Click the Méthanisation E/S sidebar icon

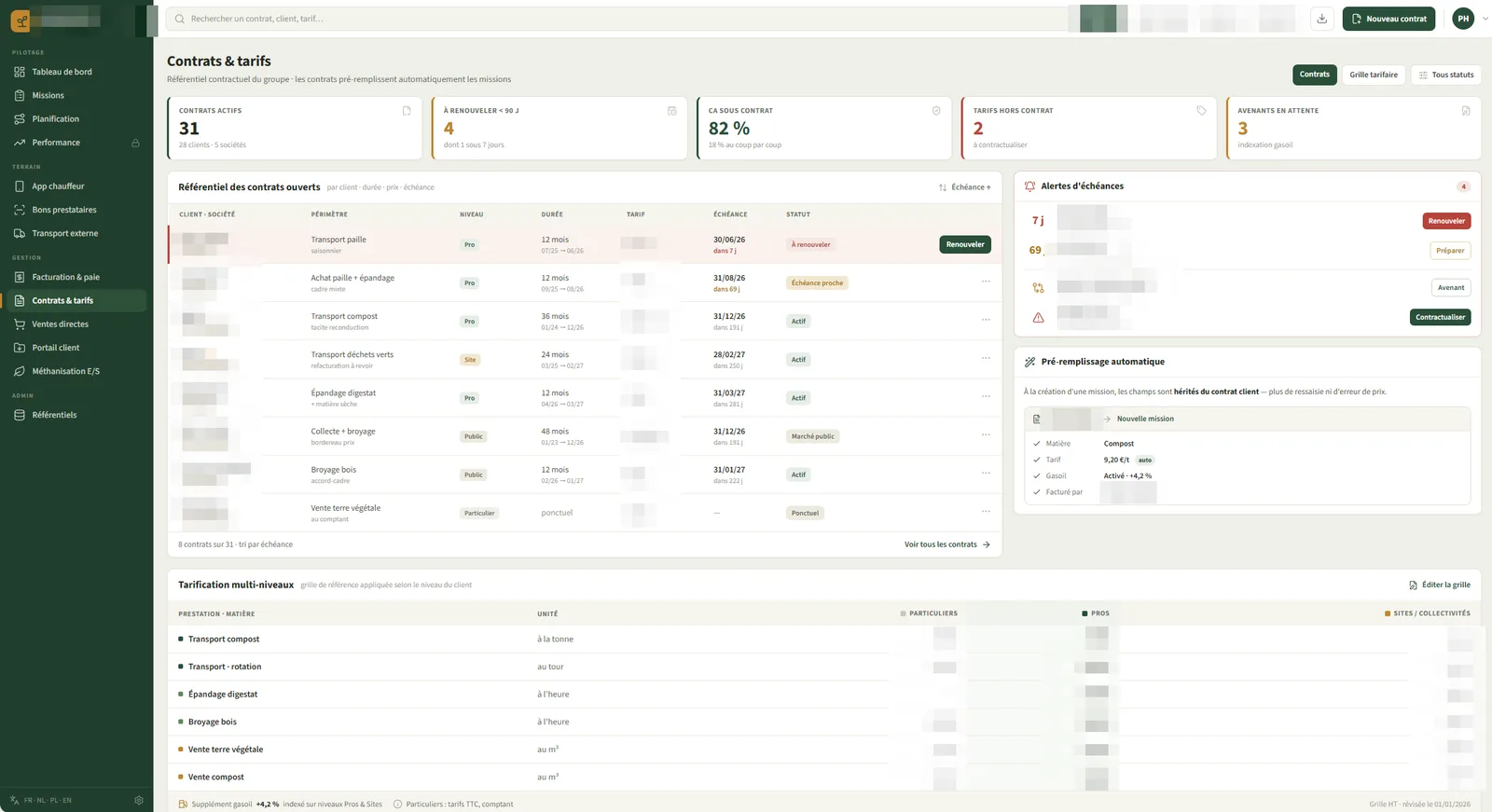pos(20,371)
